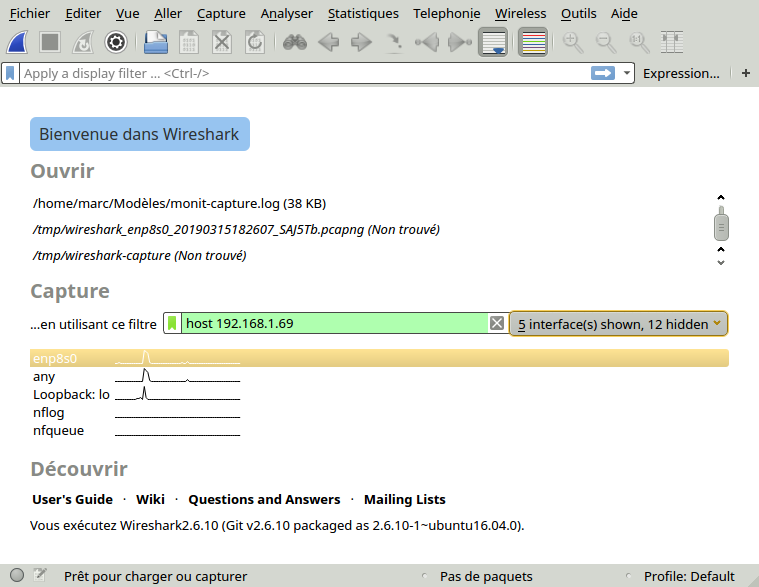Open Questions and Answers link
Screen dimensions: 759x587
(x=264, y=499)
